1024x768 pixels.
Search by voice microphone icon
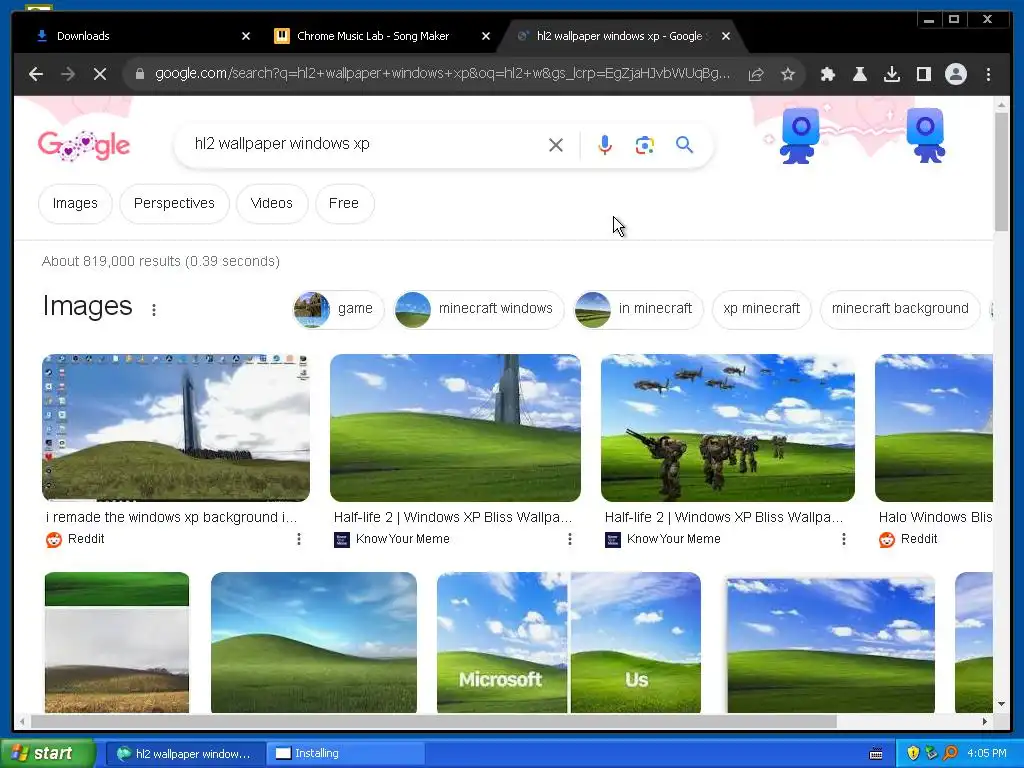[x=605, y=145]
